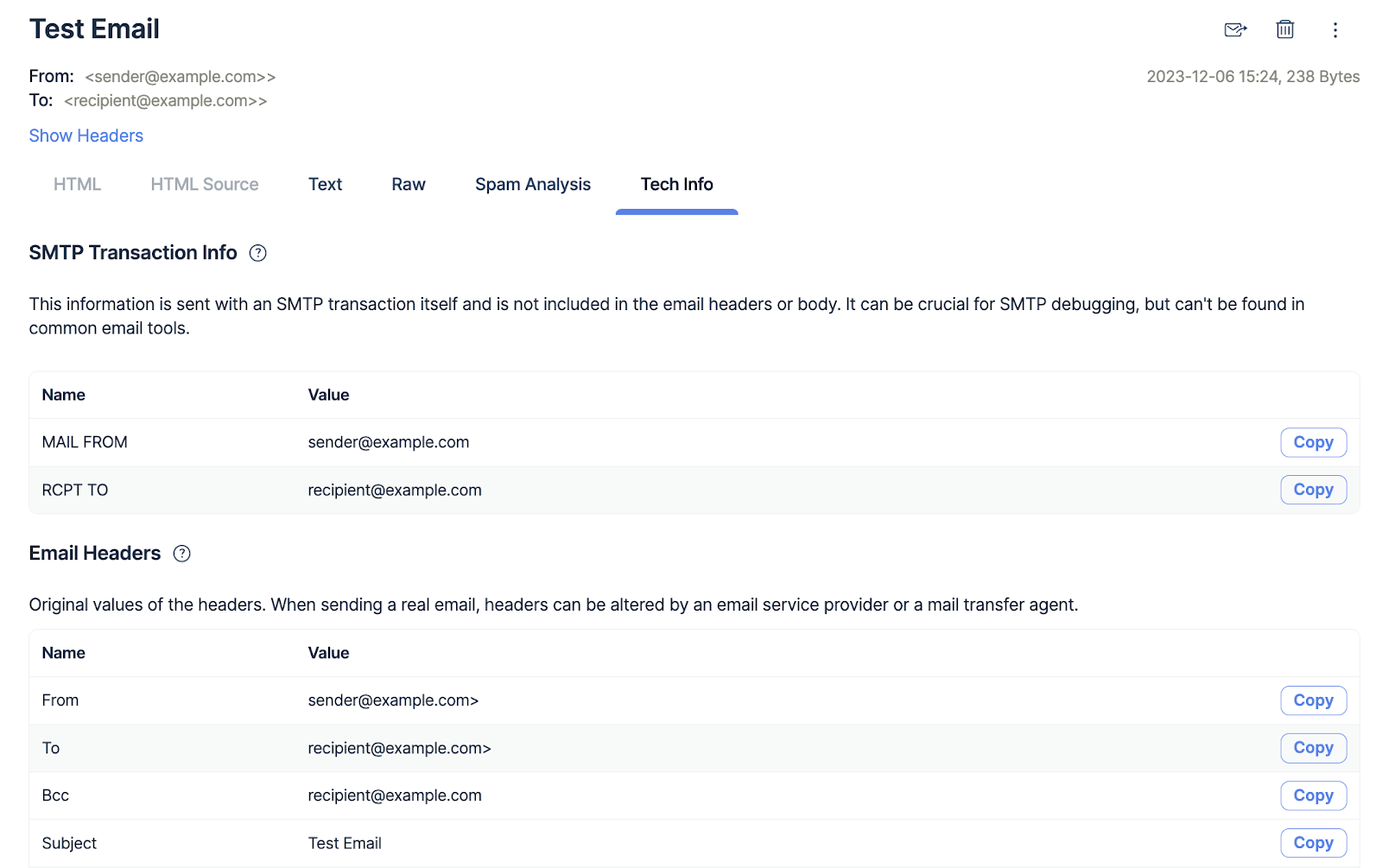This screenshot has width=1382, height=868.
Task: Select the Tech Info tab
Action: 676,184
